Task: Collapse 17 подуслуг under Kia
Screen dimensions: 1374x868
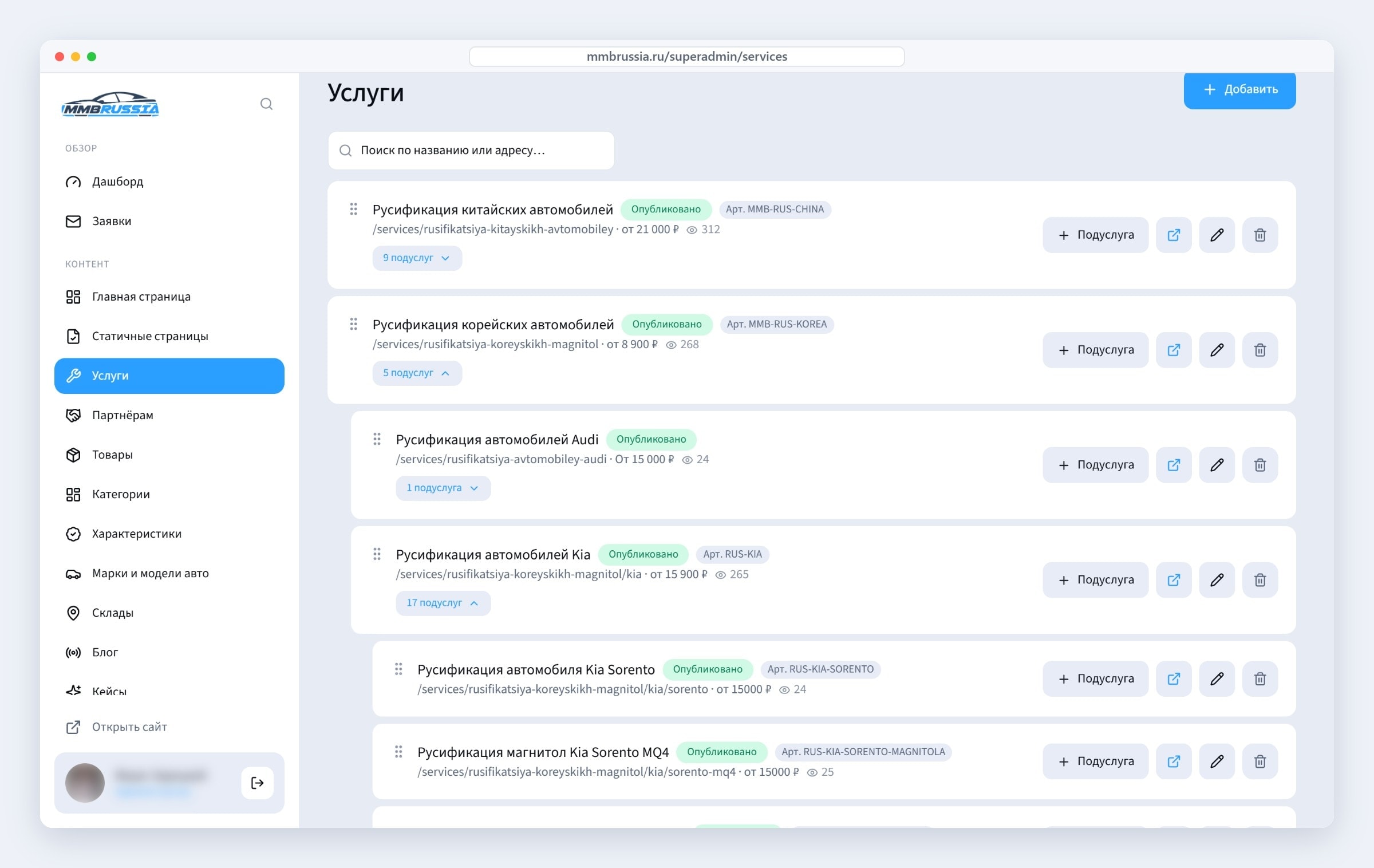Action: (443, 603)
